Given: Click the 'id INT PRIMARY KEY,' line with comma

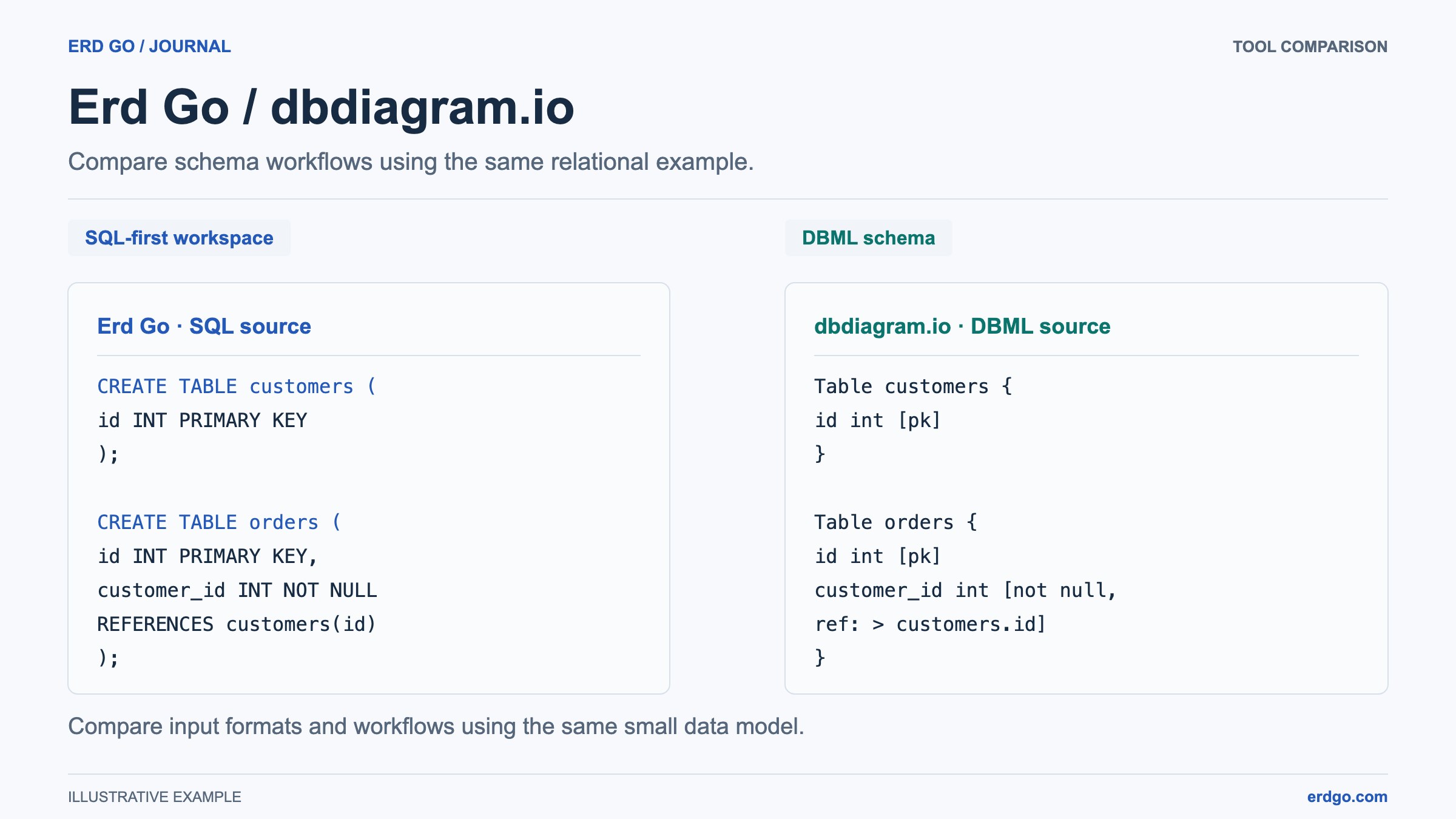Looking at the screenshot, I should (207, 556).
